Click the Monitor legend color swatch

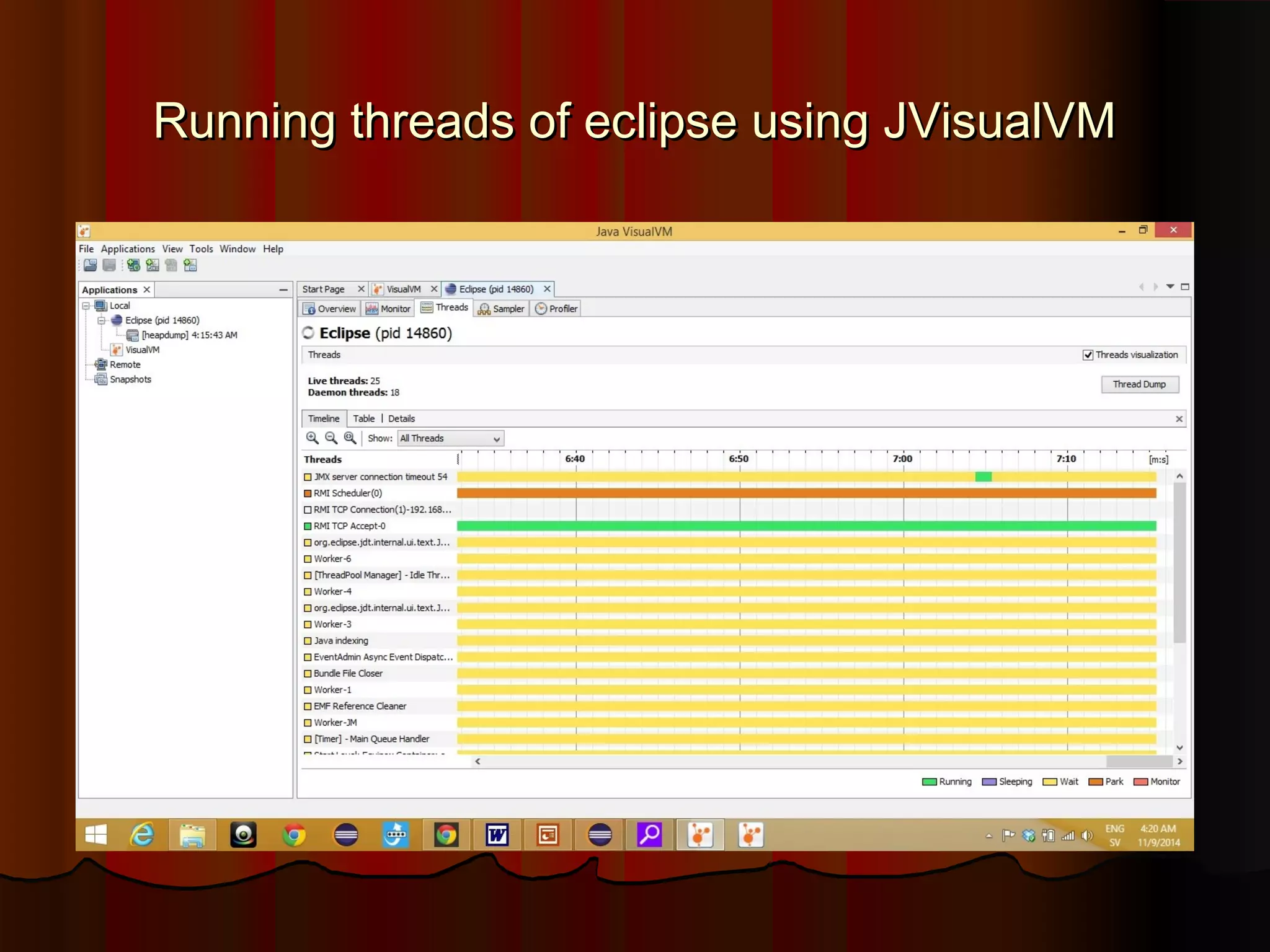pyautogui.click(x=1140, y=782)
